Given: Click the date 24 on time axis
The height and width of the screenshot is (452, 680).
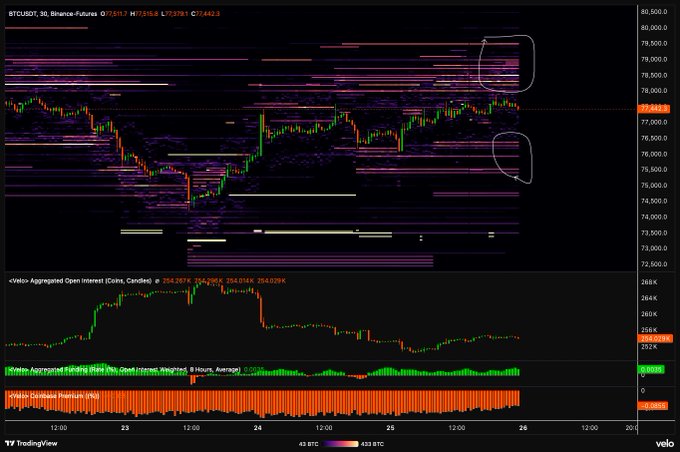Looking at the screenshot, I should [258, 428].
